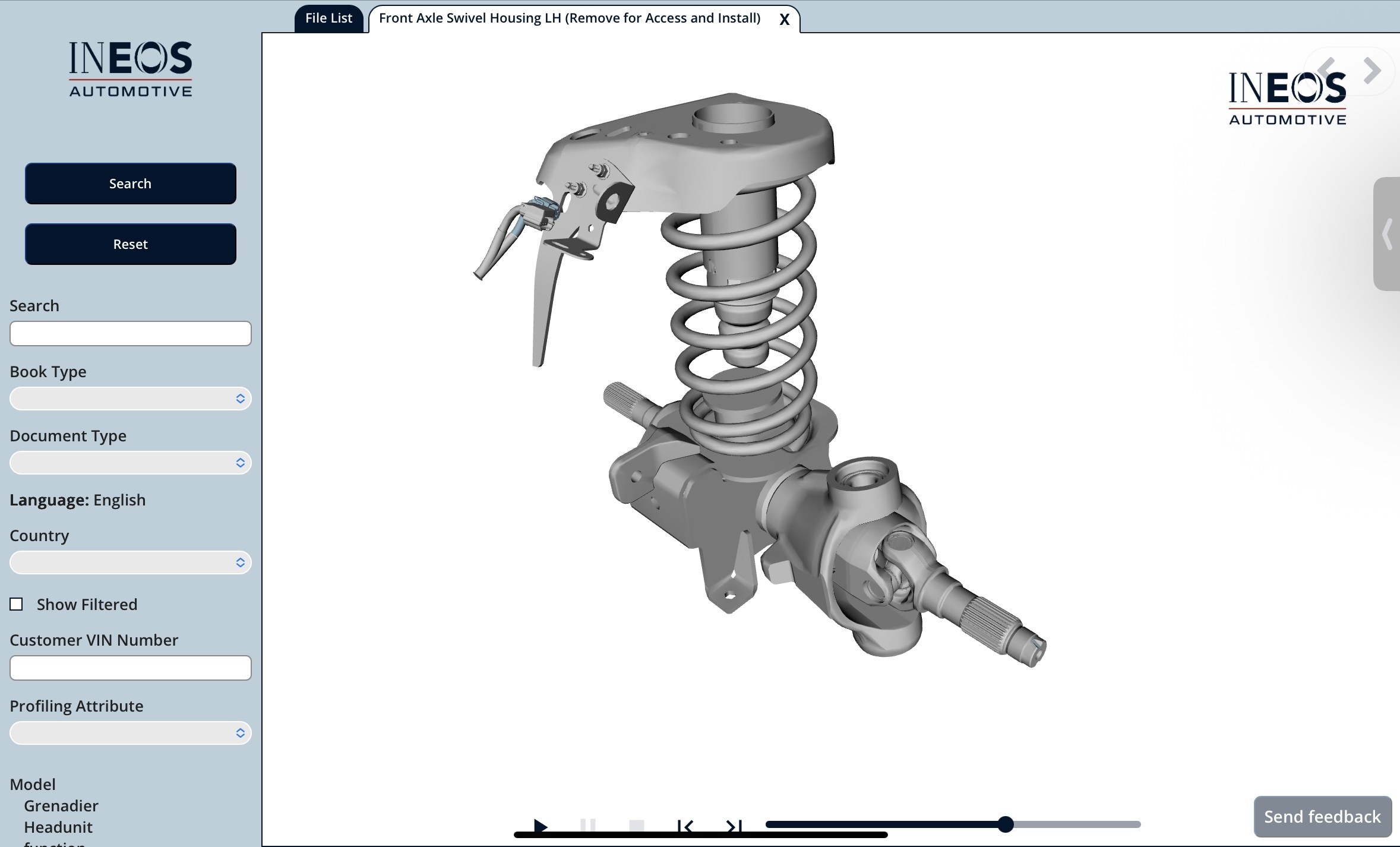Open the Document Type dropdown

131,463
